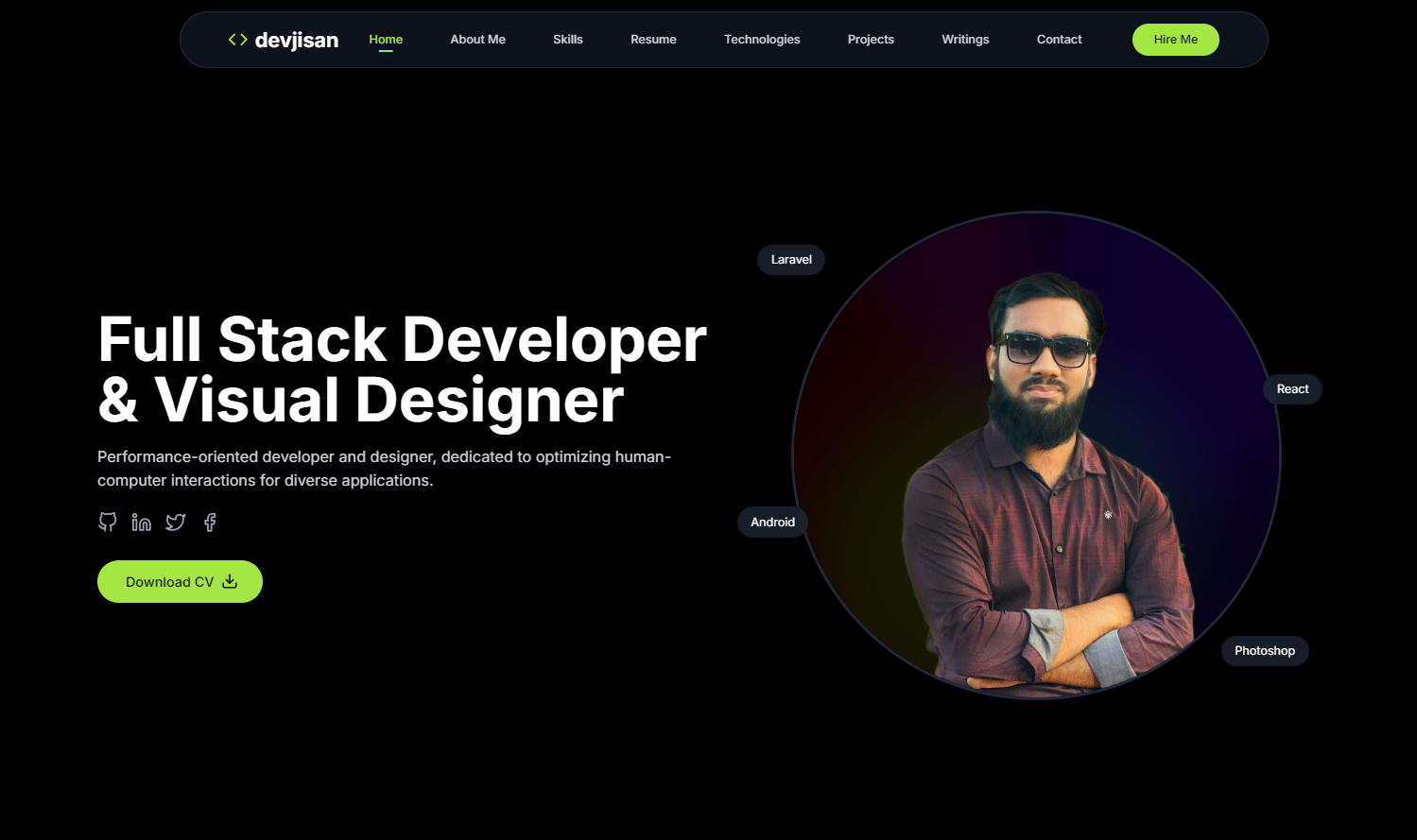Open the Contact page
The image size is (1417, 840).
point(1058,39)
